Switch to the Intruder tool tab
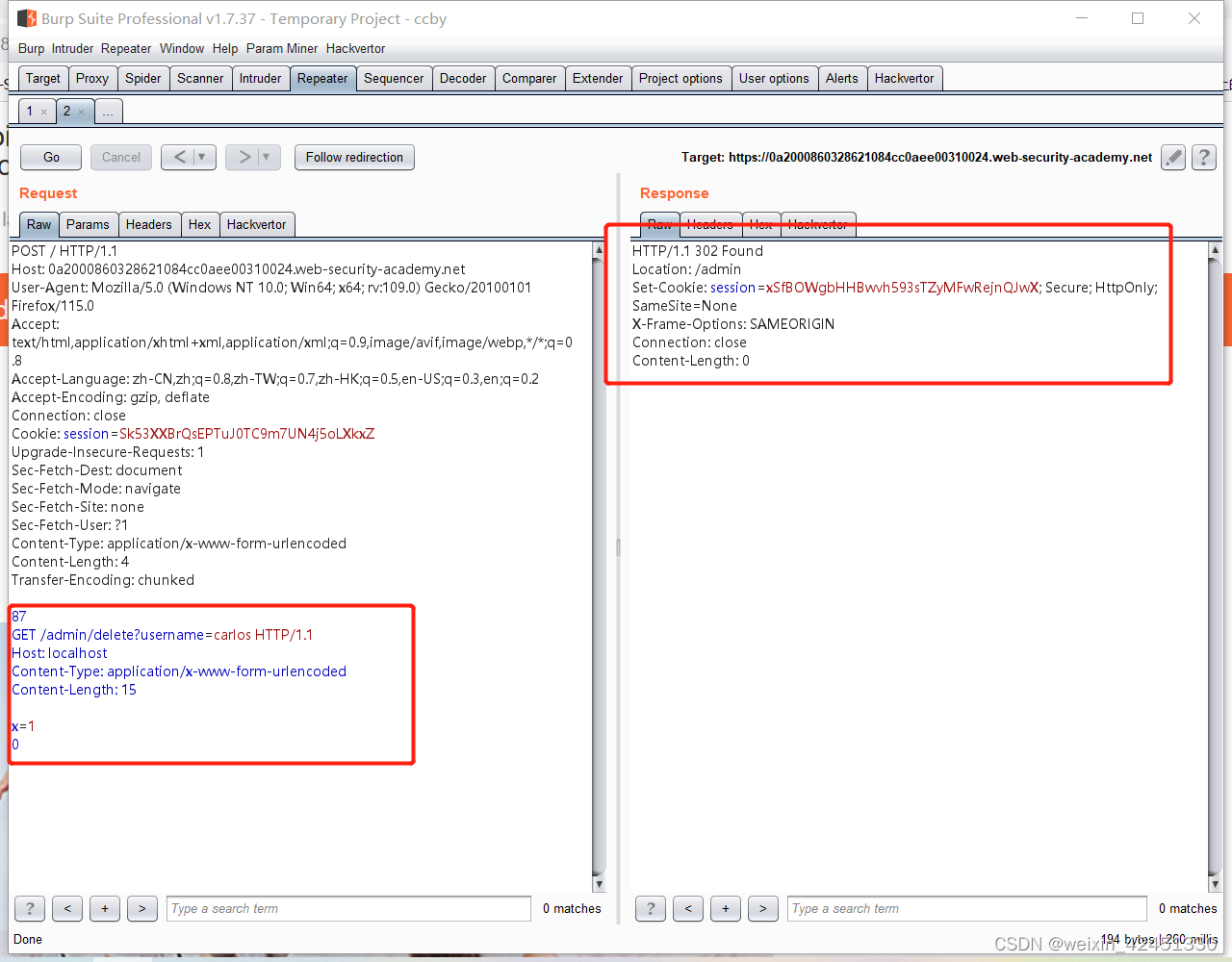The image size is (1232, 962). tap(261, 79)
